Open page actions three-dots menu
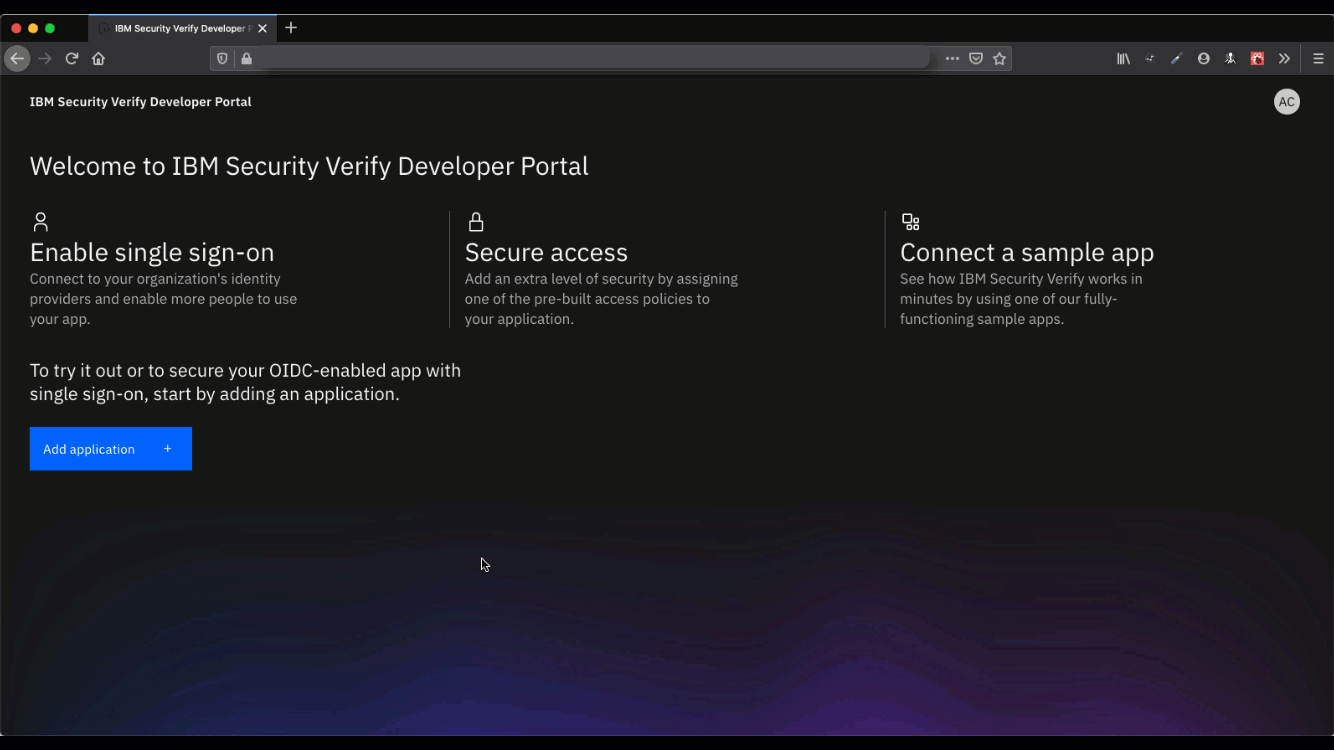1334x750 pixels. tap(952, 59)
